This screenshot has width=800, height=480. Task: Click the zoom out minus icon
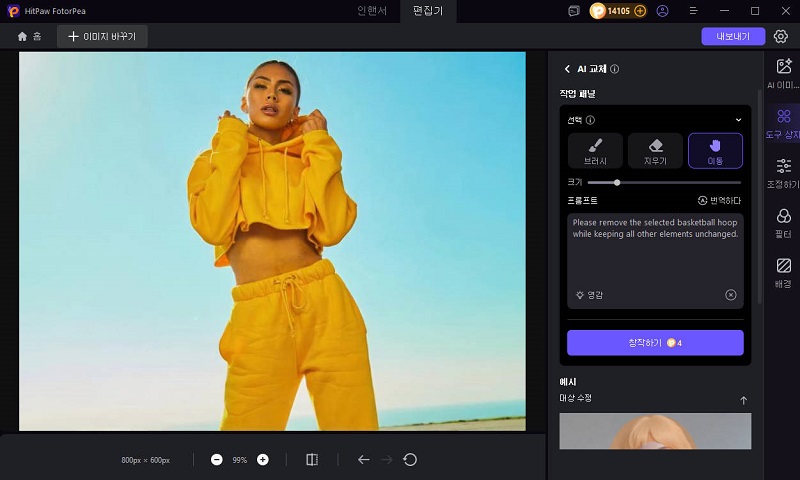click(x=217, y=460)
